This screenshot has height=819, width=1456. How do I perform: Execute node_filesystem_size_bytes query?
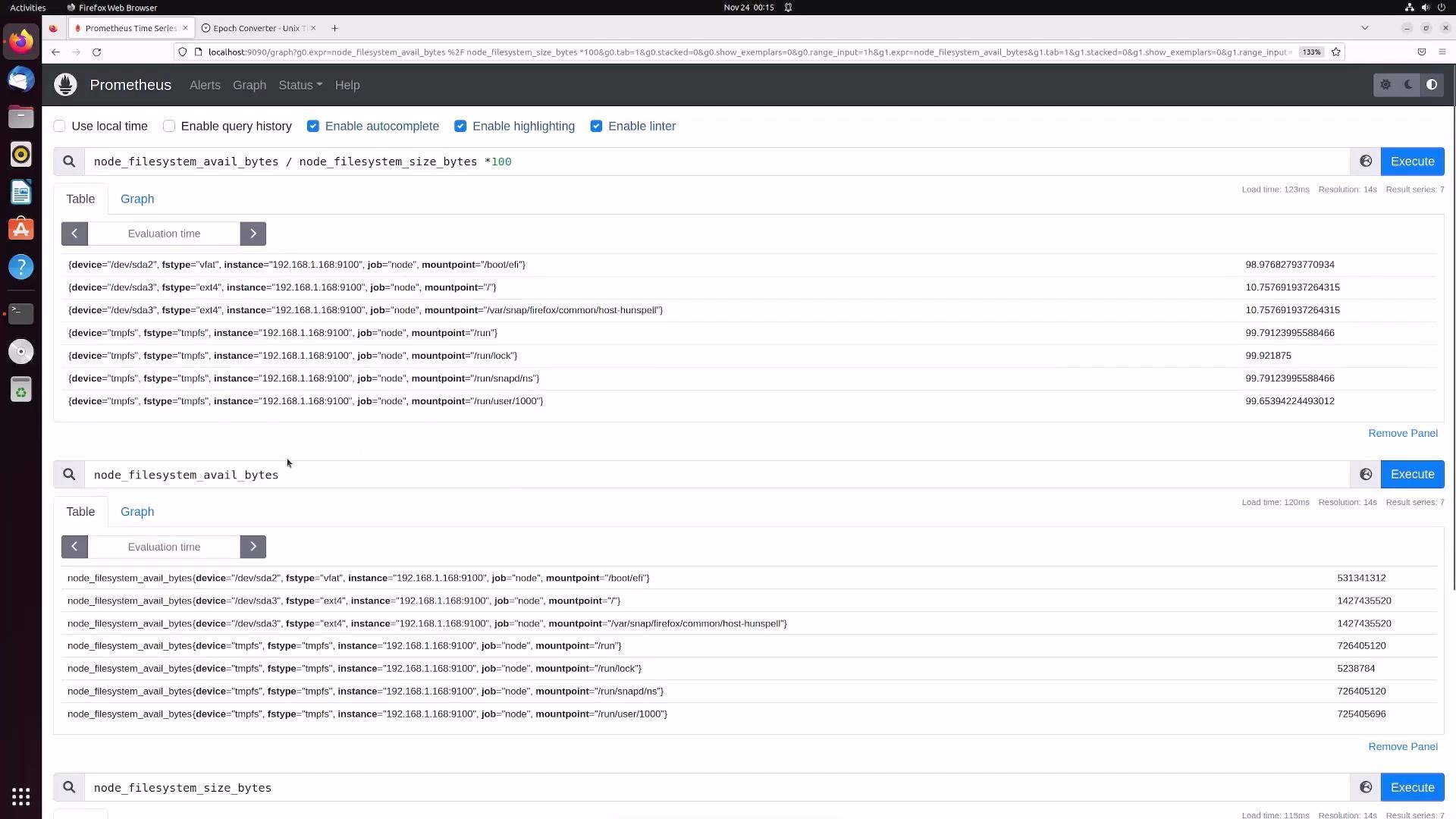coord(1412,788)
